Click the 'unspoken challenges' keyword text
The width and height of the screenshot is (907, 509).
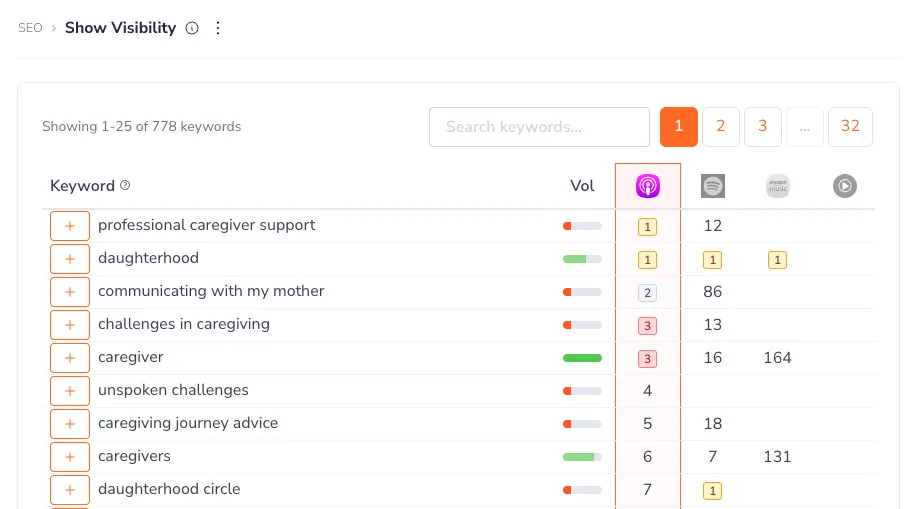tap(173, 390)
